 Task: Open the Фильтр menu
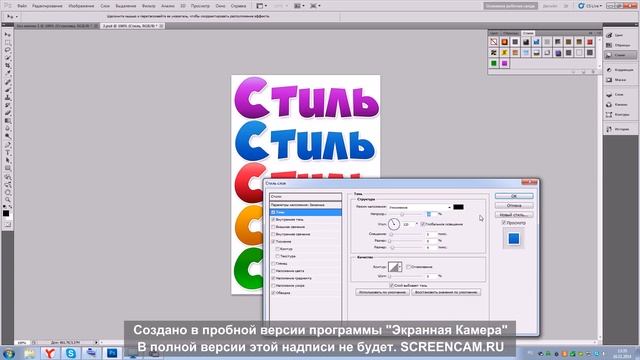[149, 6]
